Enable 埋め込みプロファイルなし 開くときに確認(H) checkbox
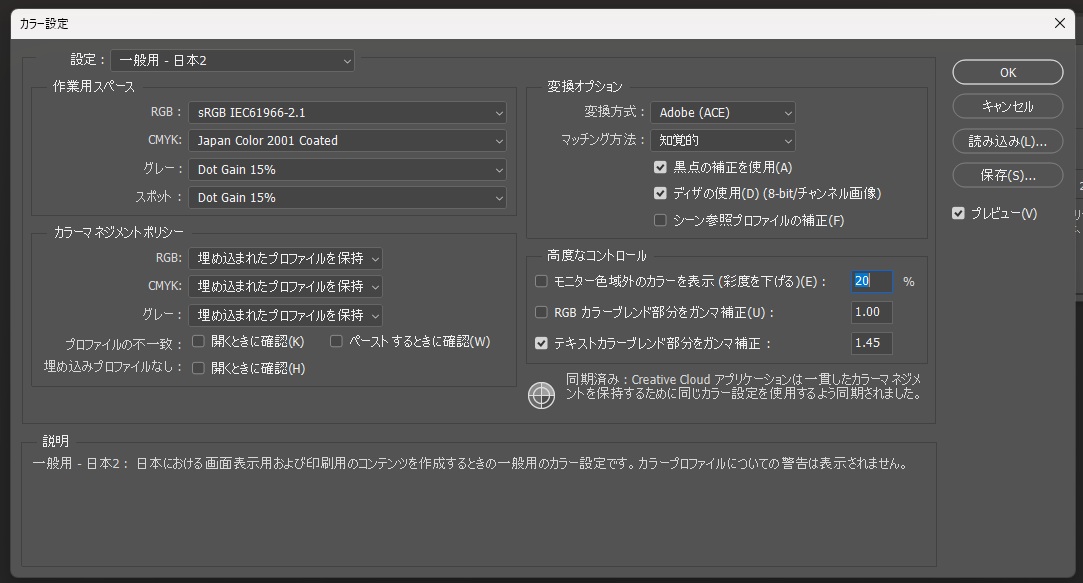The width and height of the screenshot is (1083, 583). coord(198,368)
